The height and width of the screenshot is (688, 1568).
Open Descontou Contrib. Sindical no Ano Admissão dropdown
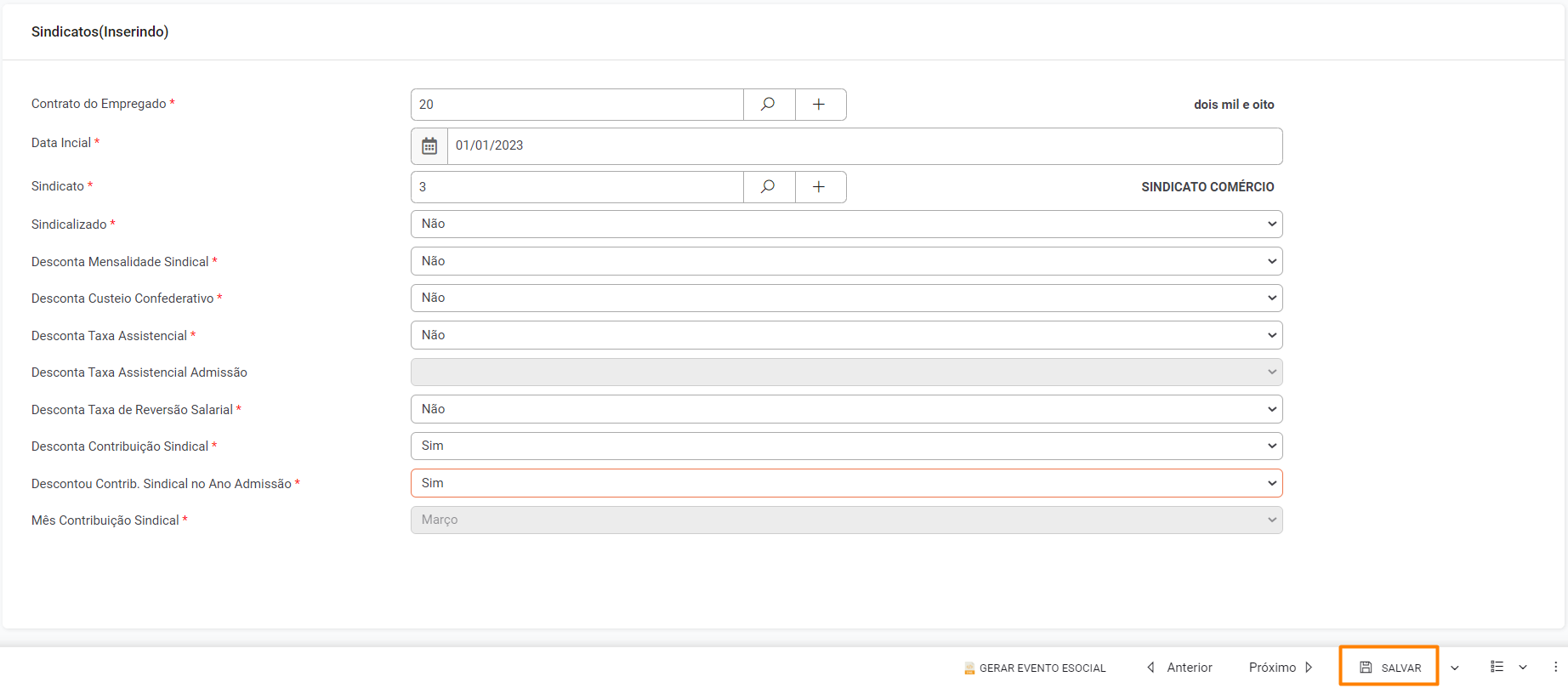pos(846,483)
